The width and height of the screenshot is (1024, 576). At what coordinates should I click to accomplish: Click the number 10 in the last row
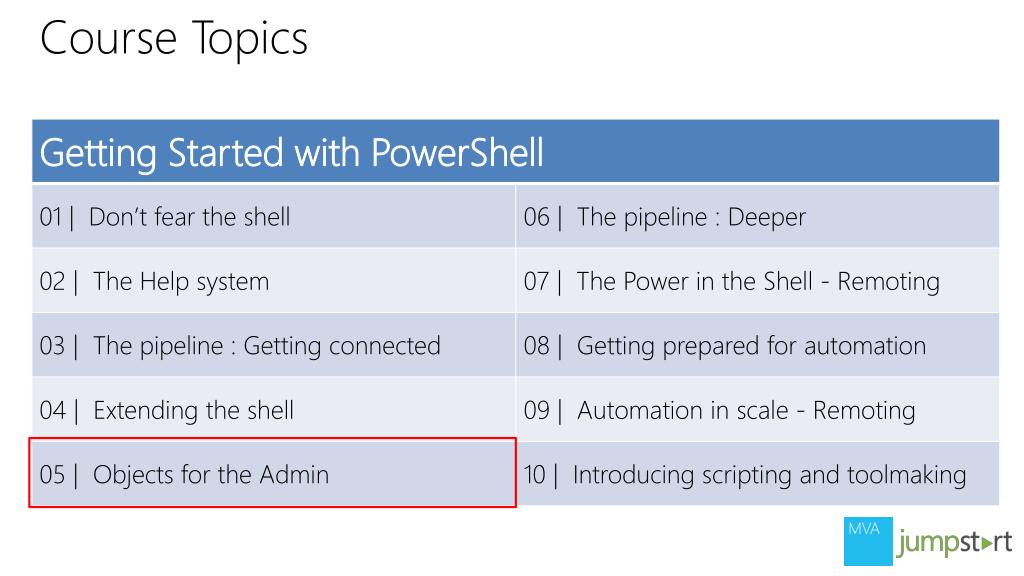click(534, 475)
